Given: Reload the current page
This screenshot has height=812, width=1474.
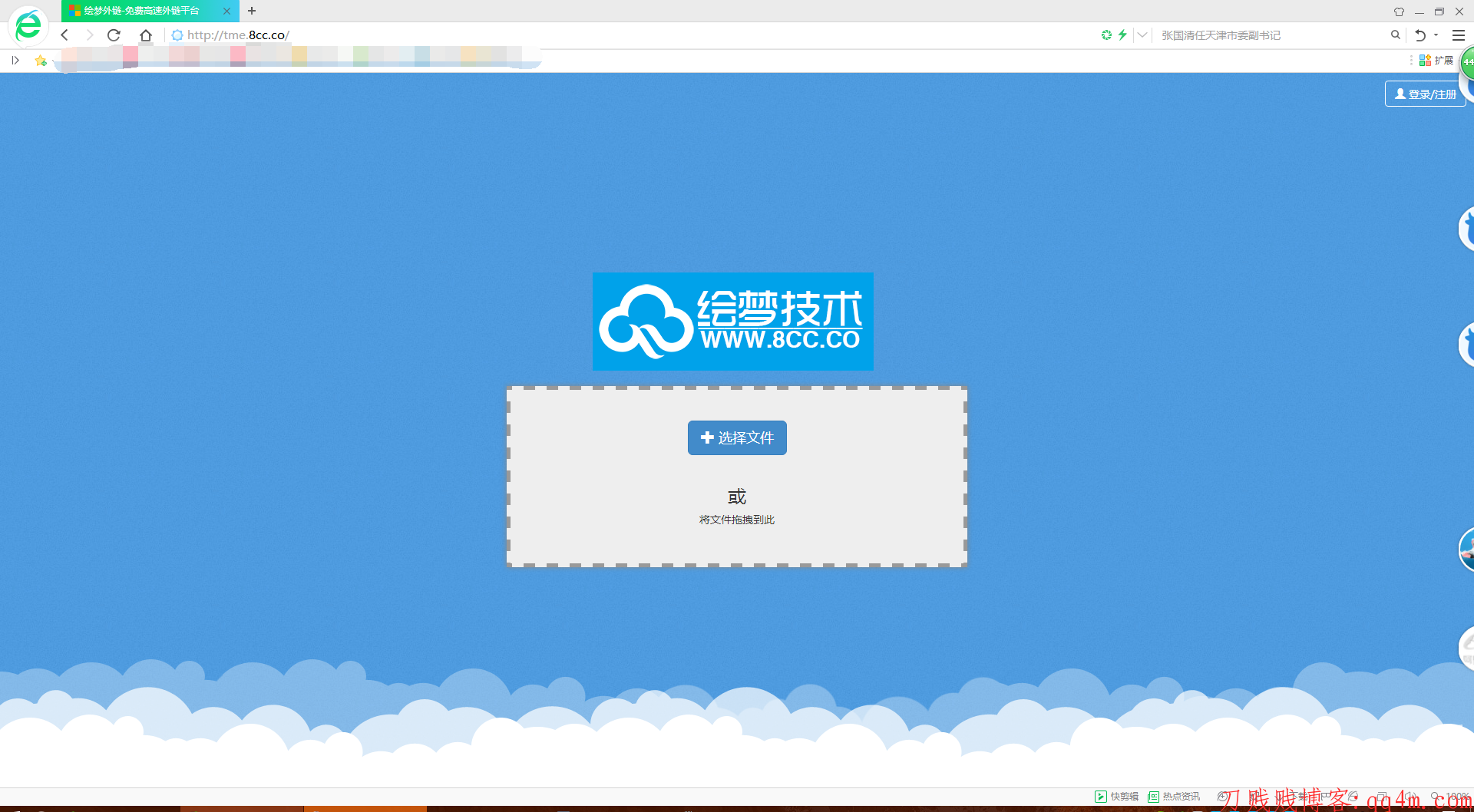Looking at the screenshot, I should [114, 35].
